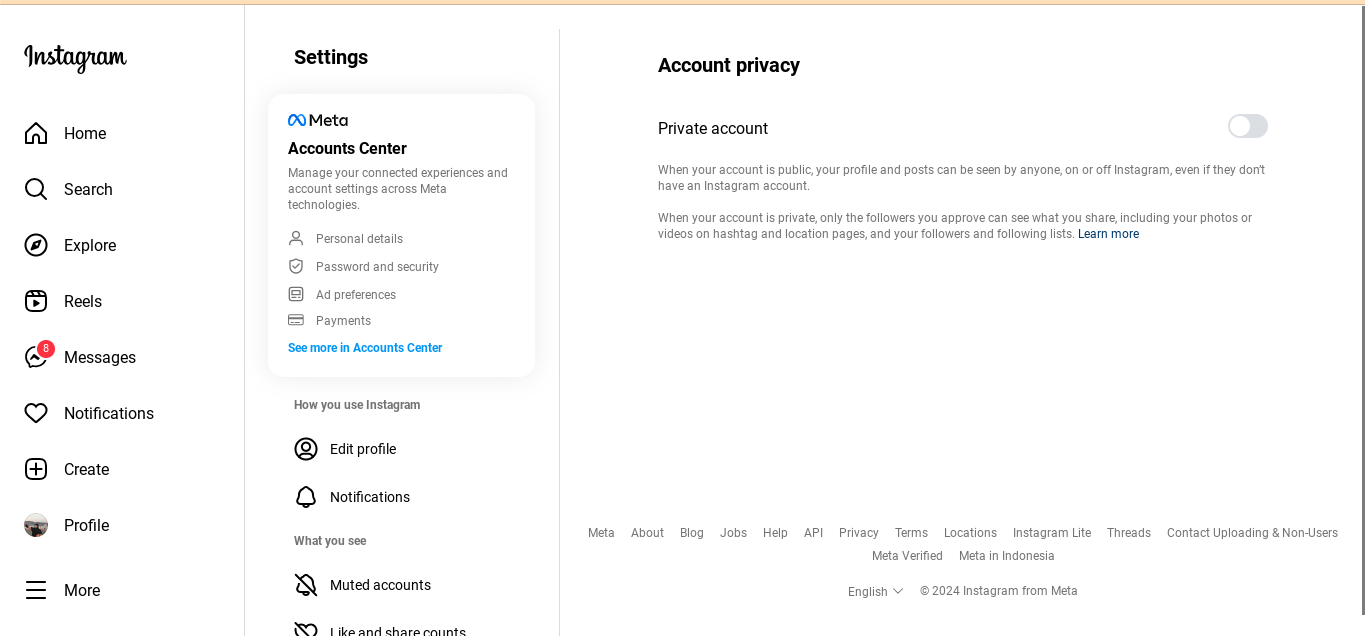Viewport: 1365px width, 636px height.
Task: Open Meta Verified footer link
Action: (x=907, y=556)
